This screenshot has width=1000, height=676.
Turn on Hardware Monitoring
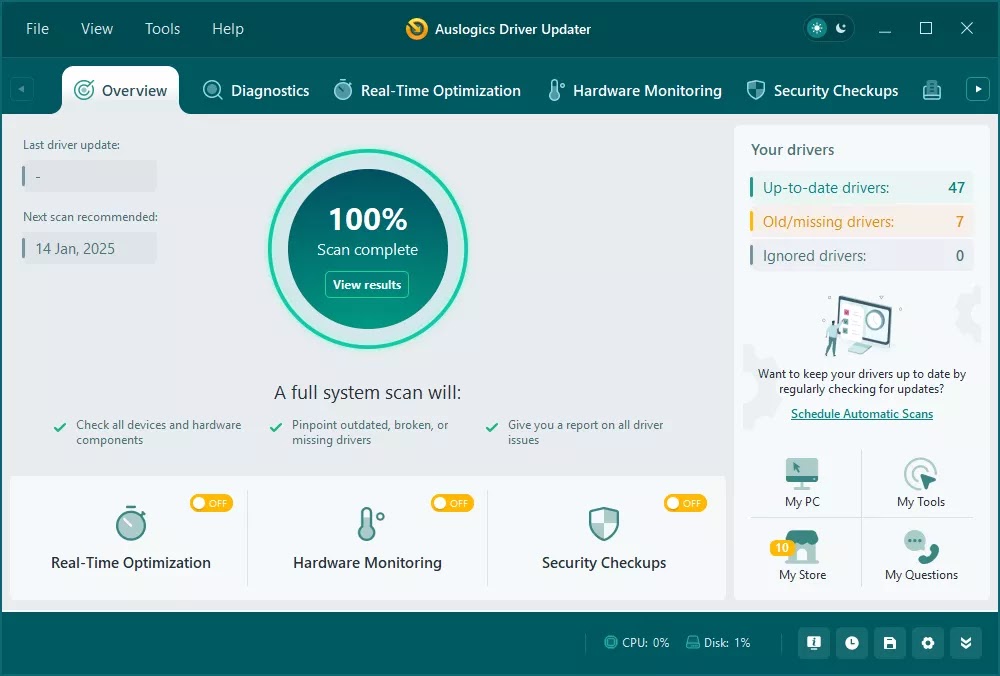(x=452, y=503)
